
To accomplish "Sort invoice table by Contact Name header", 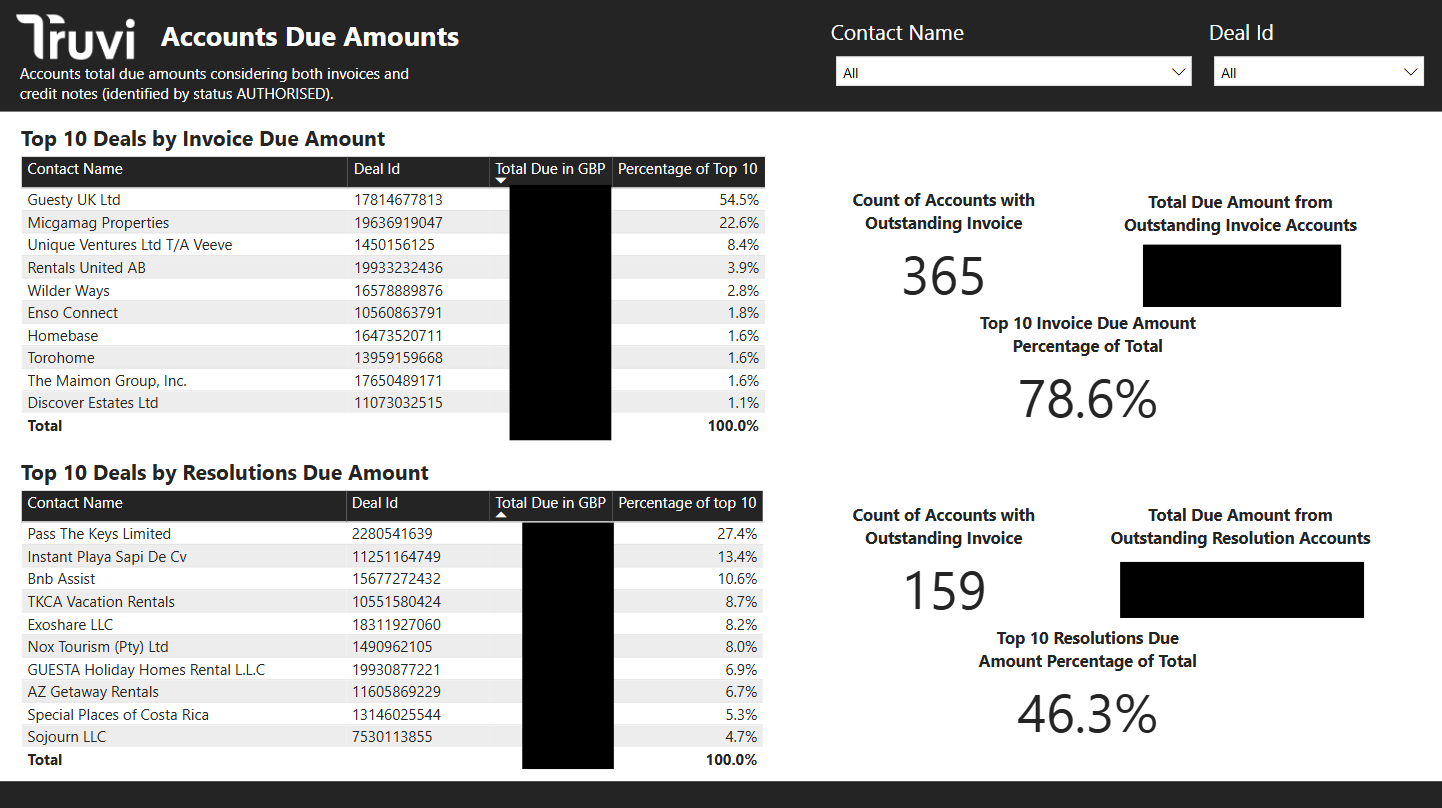I will (75, 169).
